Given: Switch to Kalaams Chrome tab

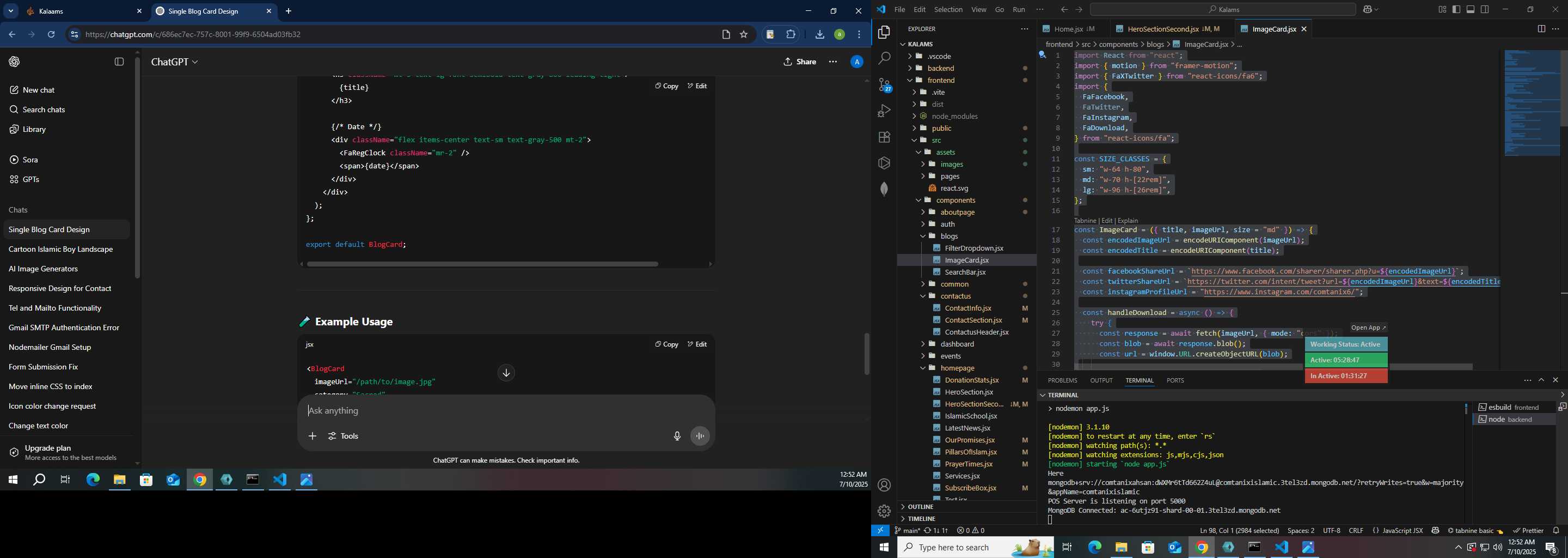Looking at the screenshot, I should point(83,11).
